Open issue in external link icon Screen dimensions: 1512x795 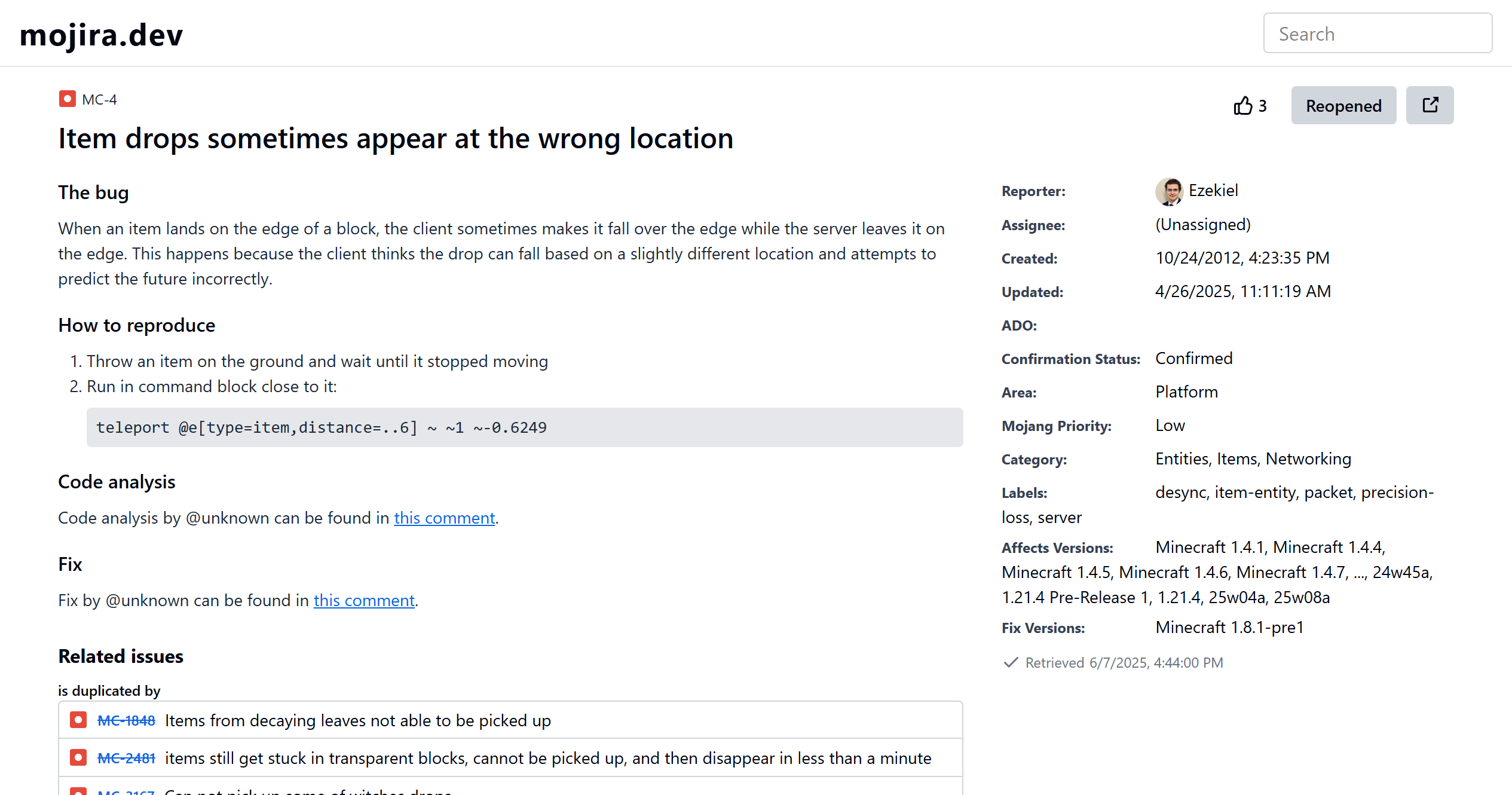pos(1430,105)
